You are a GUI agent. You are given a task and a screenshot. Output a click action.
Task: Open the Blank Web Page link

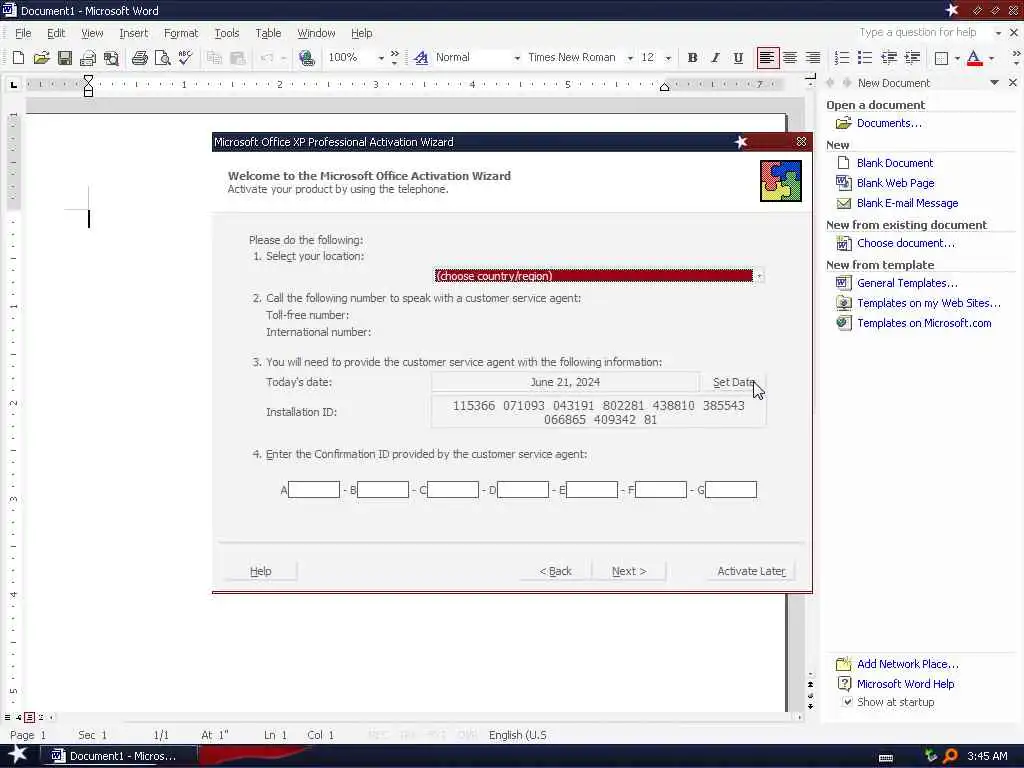click(x=895, y=183)
